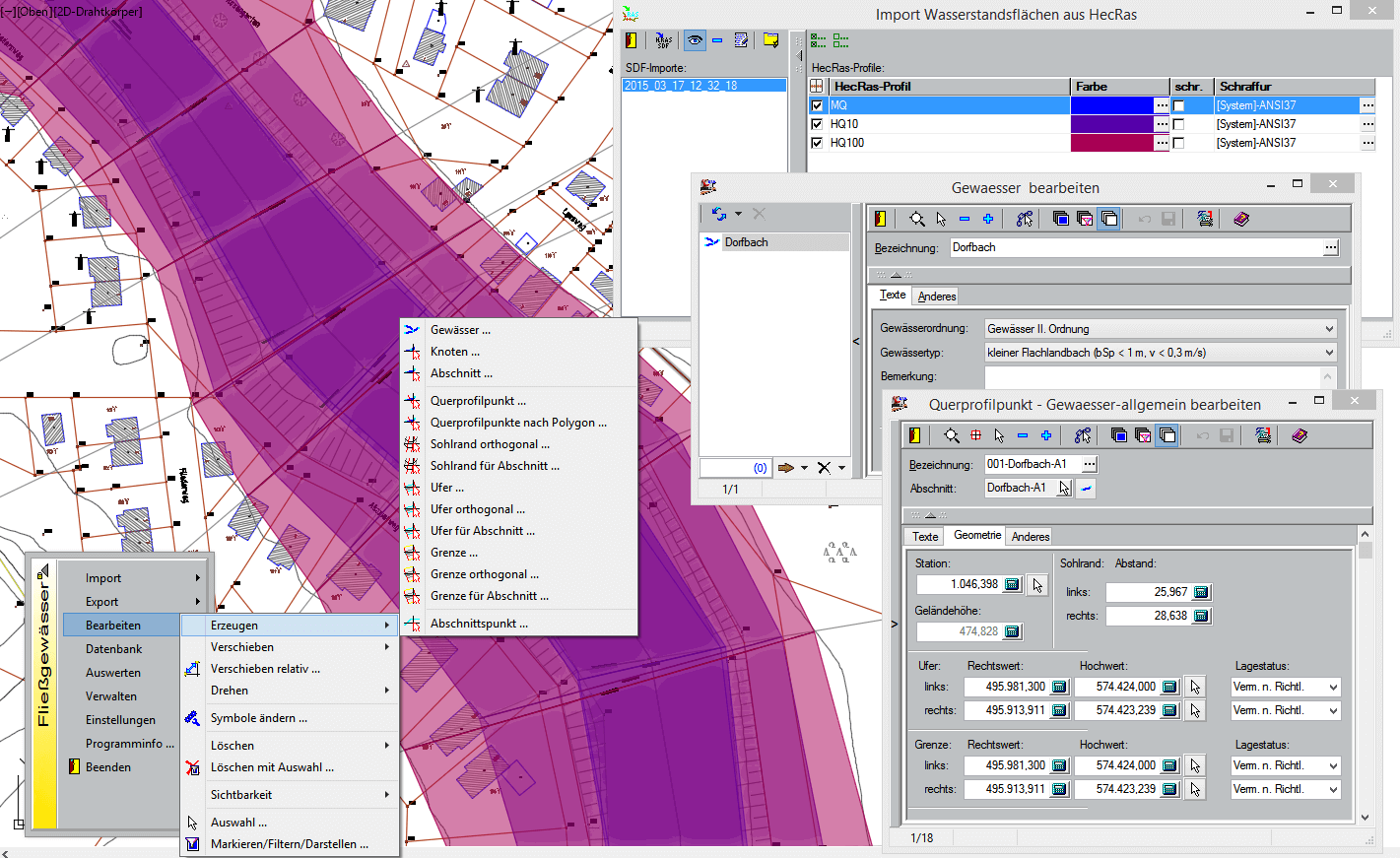Click the magnifier icon in Gewaesser bearbeiten toolbar
Image resolution: width=1400 pixels, height=858 pixels.
917,219
